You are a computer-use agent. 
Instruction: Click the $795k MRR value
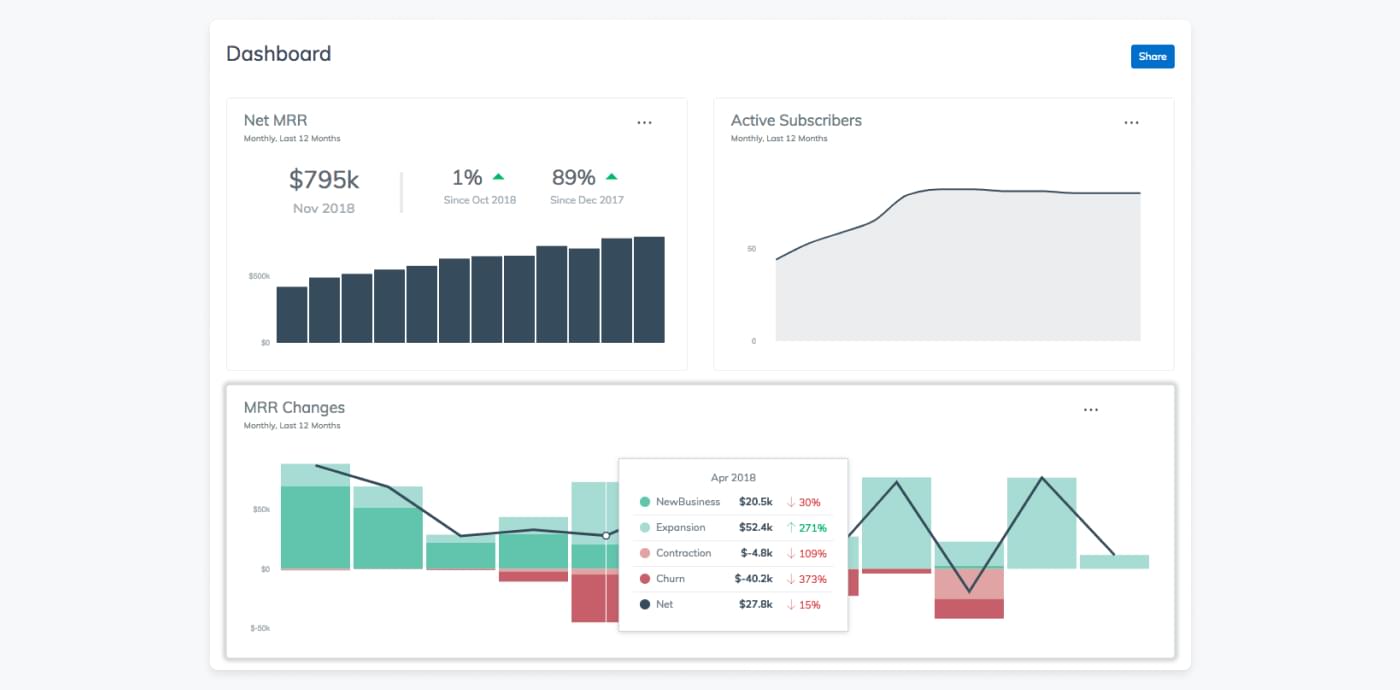pos(324,180)
